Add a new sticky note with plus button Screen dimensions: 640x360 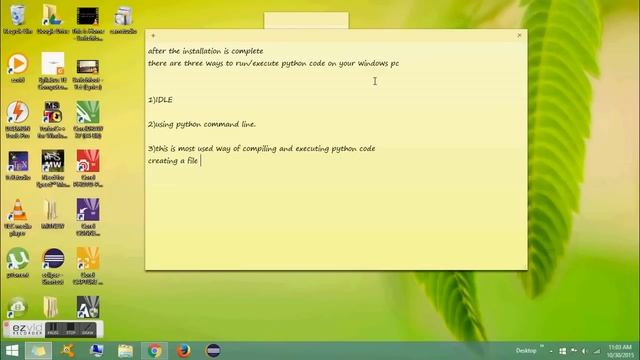tap(153, 36)
